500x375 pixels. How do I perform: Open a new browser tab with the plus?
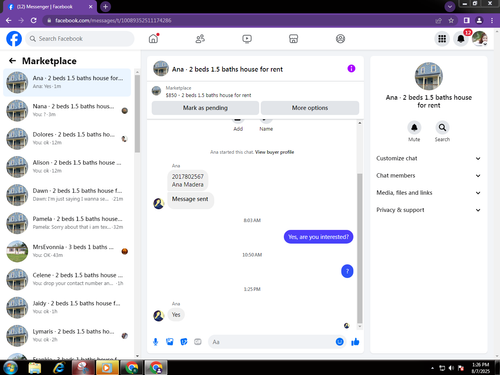[105, 7]
